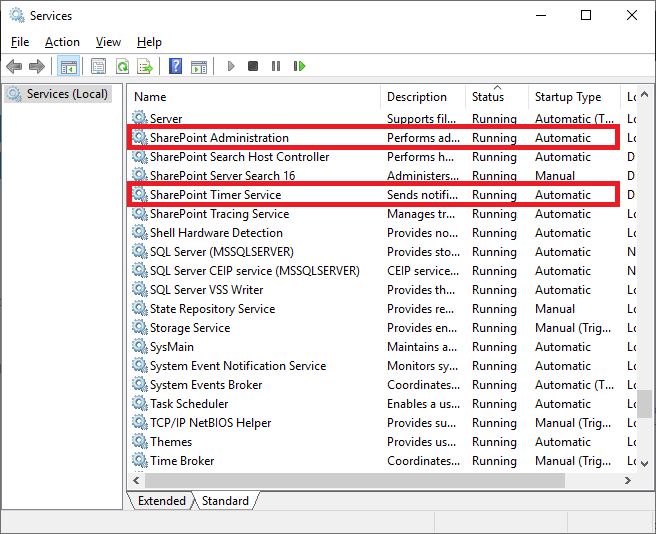Go back using the Back arrow

14,66
